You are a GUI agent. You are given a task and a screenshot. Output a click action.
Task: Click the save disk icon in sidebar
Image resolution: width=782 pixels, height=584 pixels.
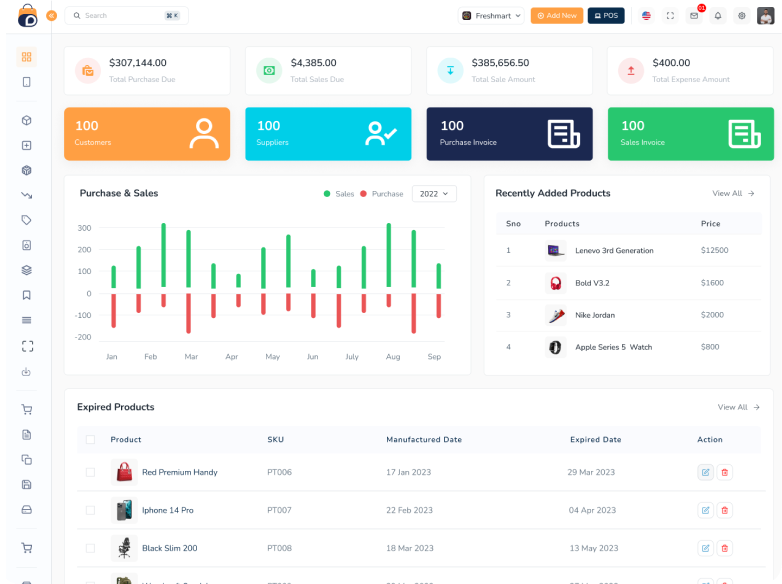tap(26, 485)
